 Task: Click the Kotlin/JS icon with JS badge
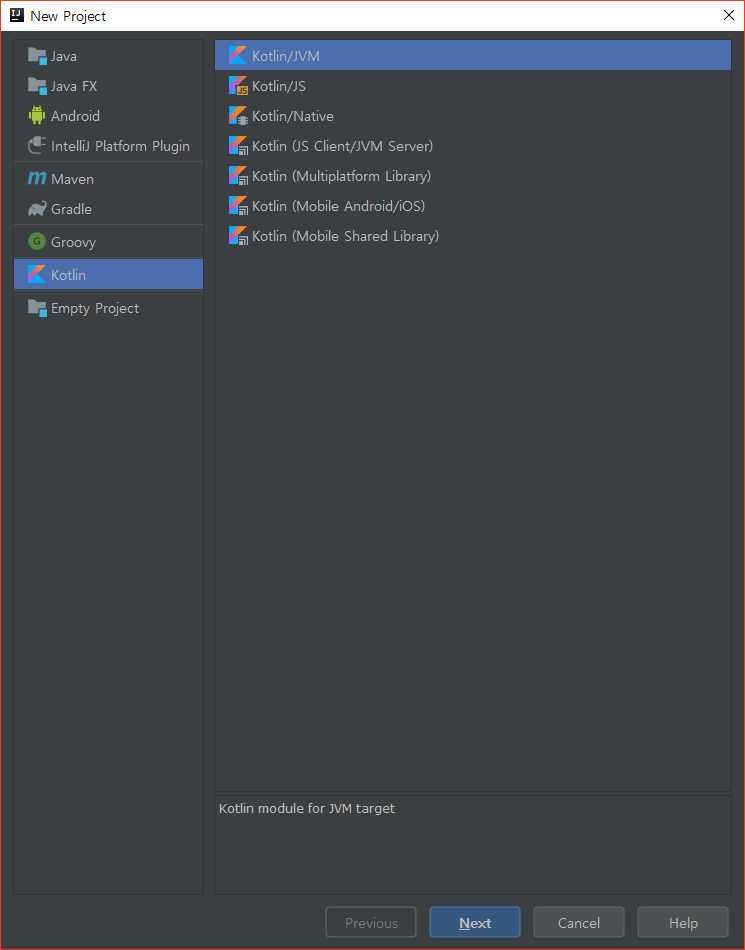coord(238,85)
